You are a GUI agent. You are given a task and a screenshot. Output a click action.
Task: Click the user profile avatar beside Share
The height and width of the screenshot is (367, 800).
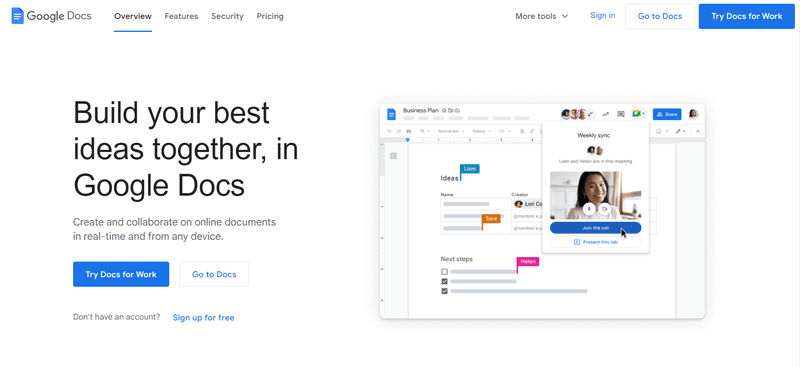[693, 114]
